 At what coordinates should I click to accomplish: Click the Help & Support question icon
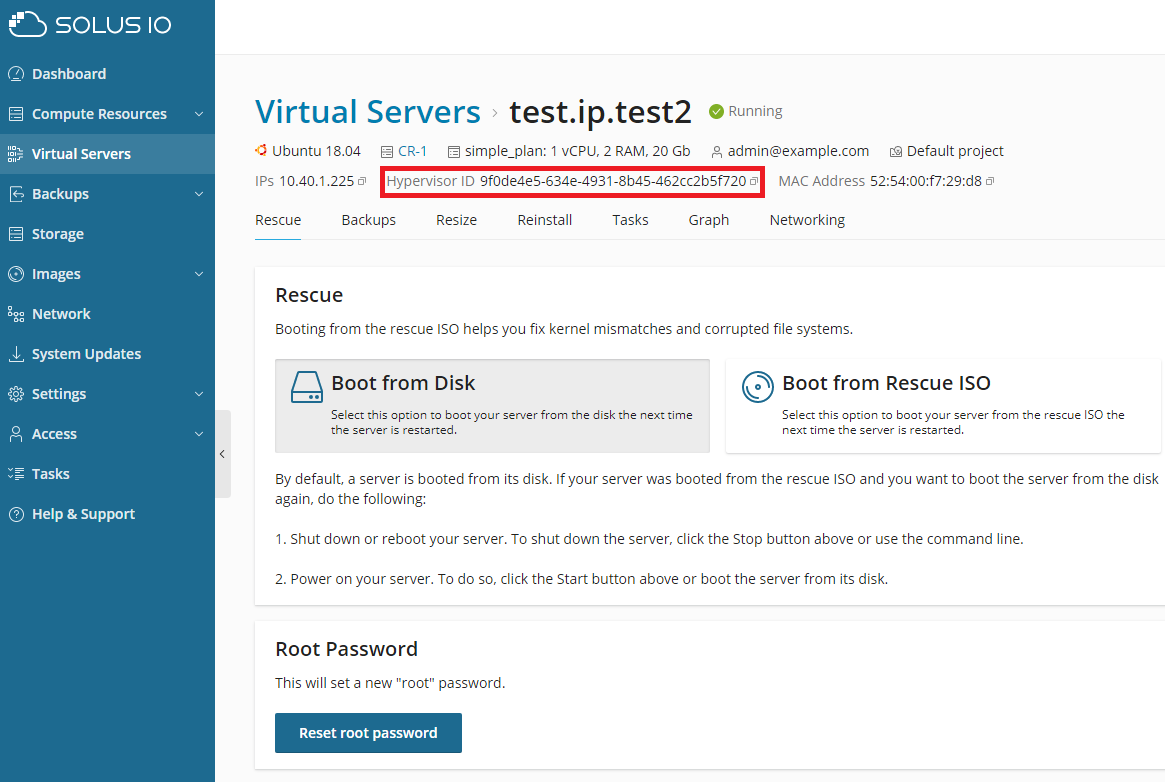coord(15,514)
